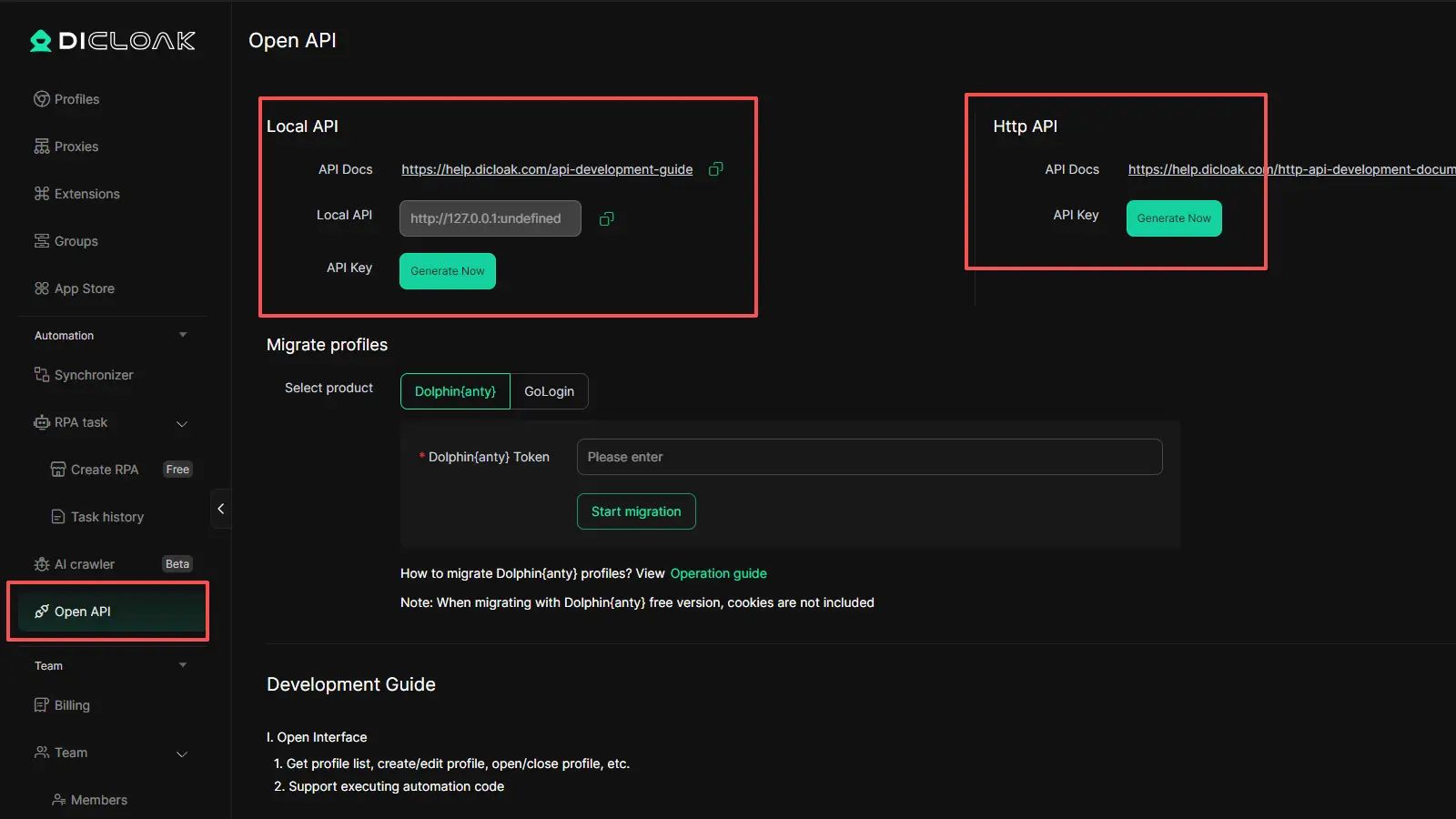Collapse the sidebar with arrow handle
The image size is (1456, 819).
click(x=220, y=509)
